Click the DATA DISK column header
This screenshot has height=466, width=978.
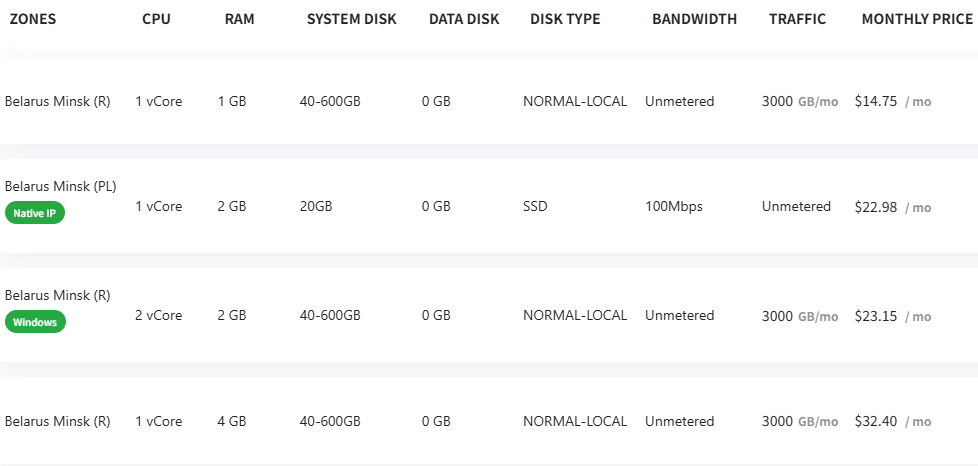click(x=464, y=19)
